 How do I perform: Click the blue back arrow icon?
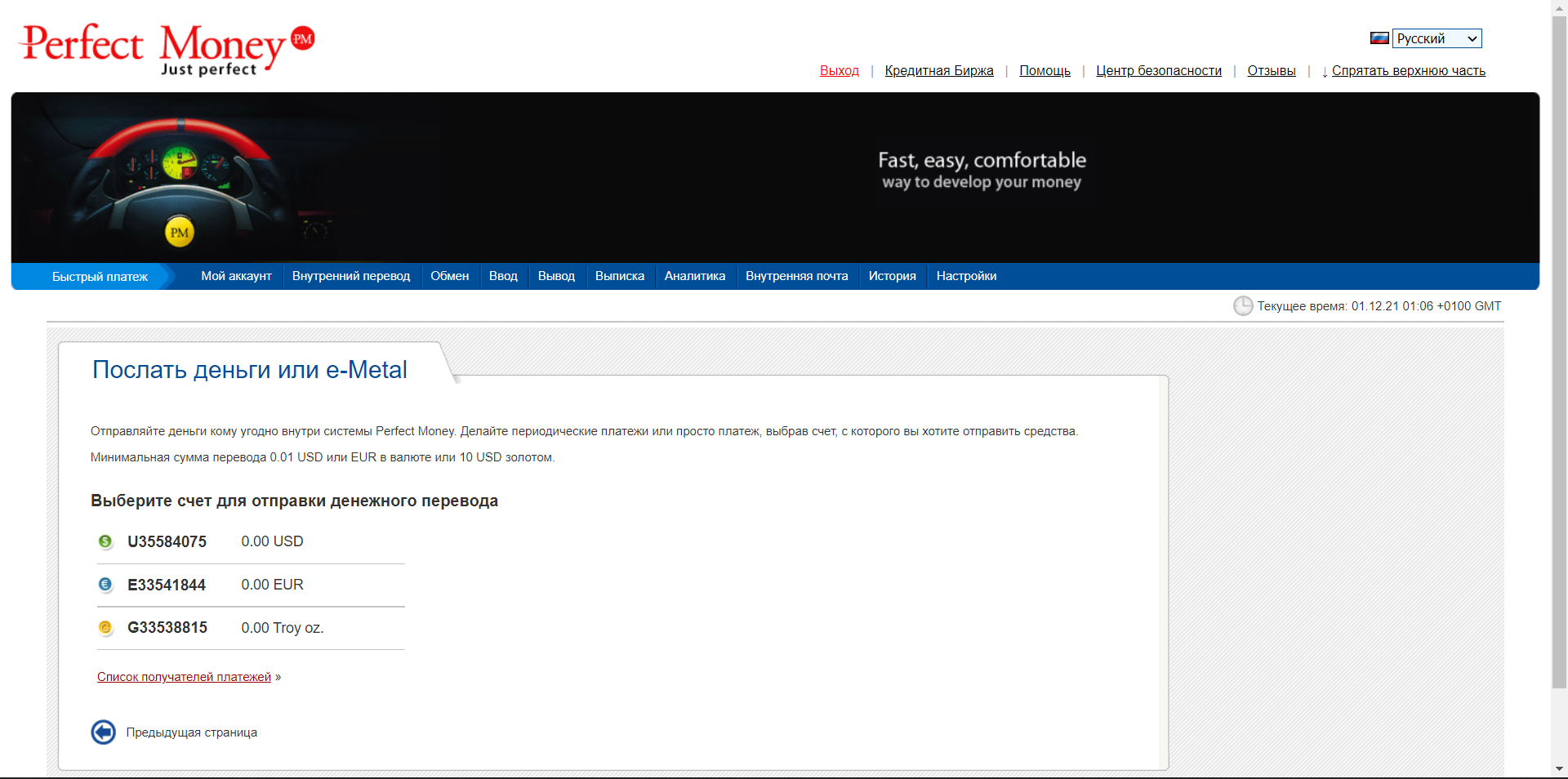click(104, 732)
